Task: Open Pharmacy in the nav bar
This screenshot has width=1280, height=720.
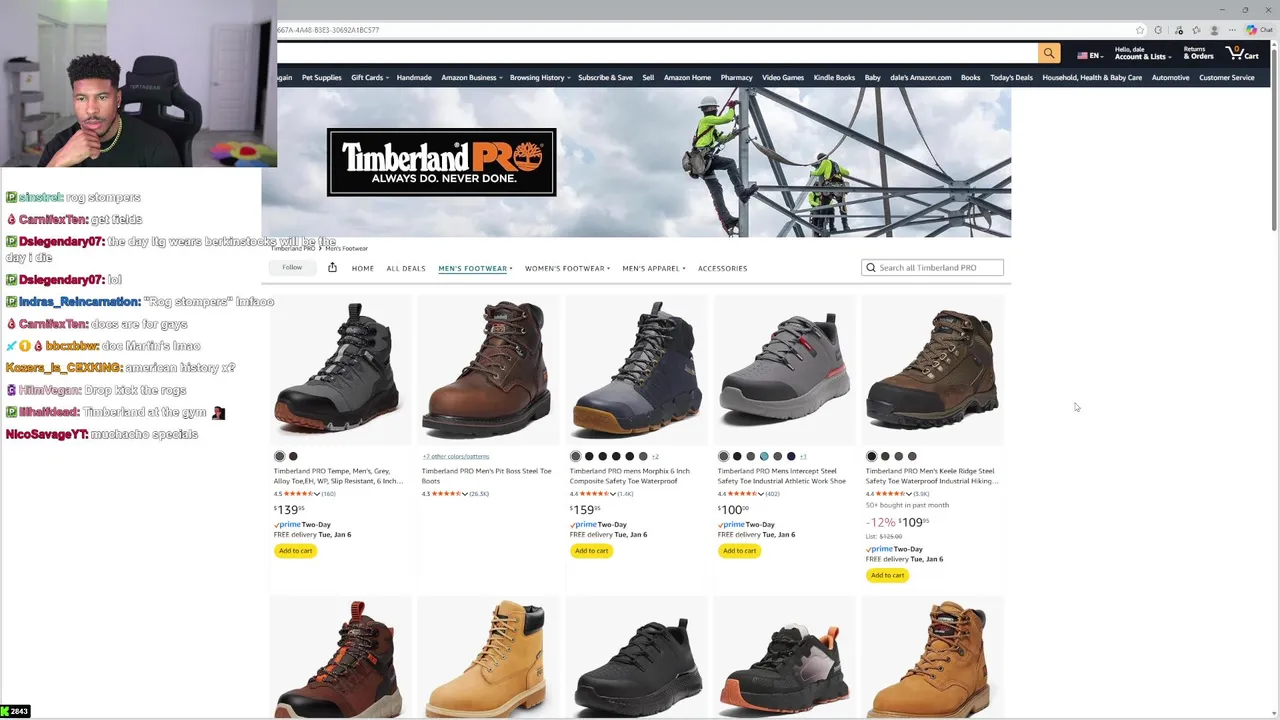Action: coord(736,77)
